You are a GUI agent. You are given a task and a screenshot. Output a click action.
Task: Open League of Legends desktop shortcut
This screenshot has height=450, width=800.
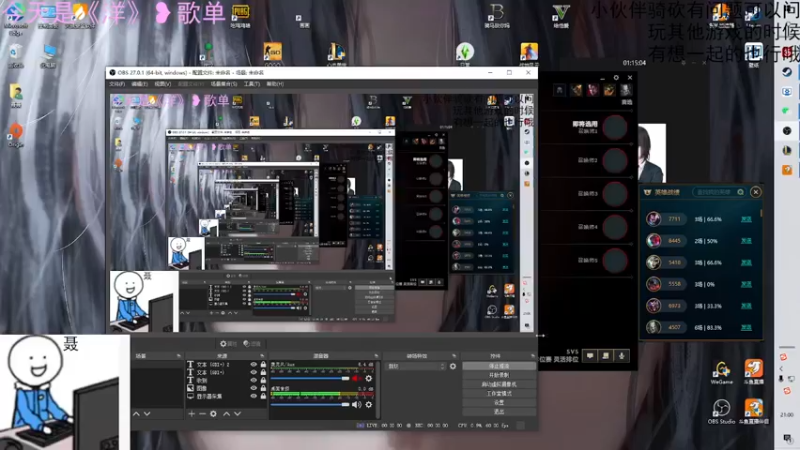tap(336, 54)
